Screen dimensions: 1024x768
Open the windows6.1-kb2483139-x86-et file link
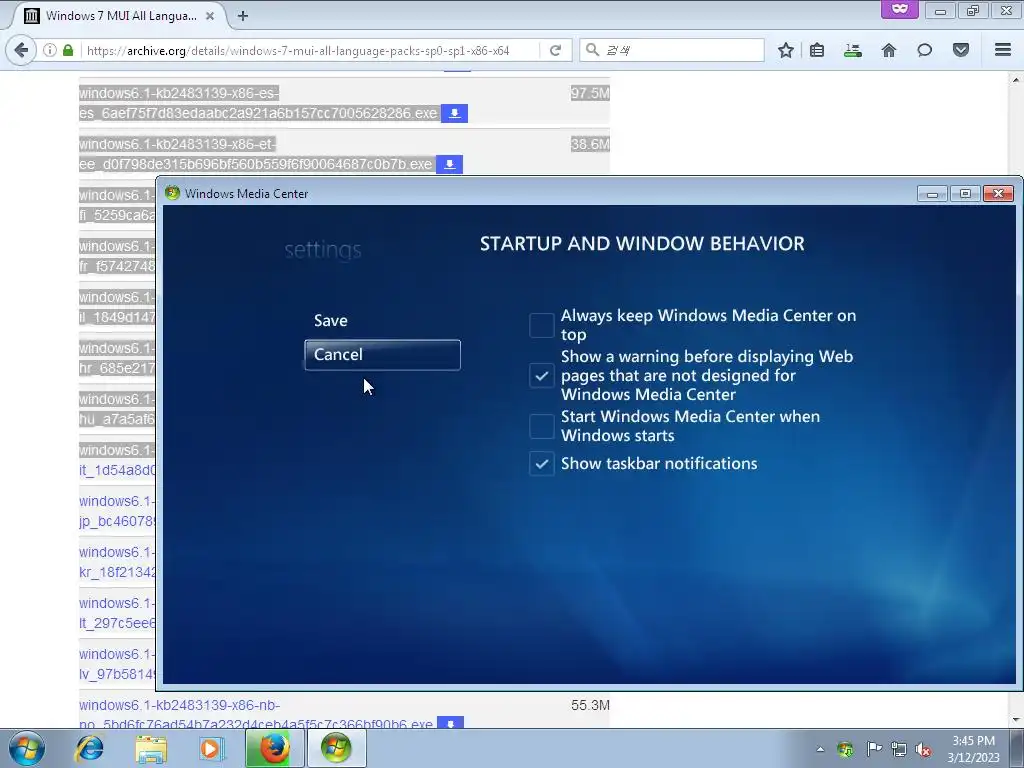[255, 154]
